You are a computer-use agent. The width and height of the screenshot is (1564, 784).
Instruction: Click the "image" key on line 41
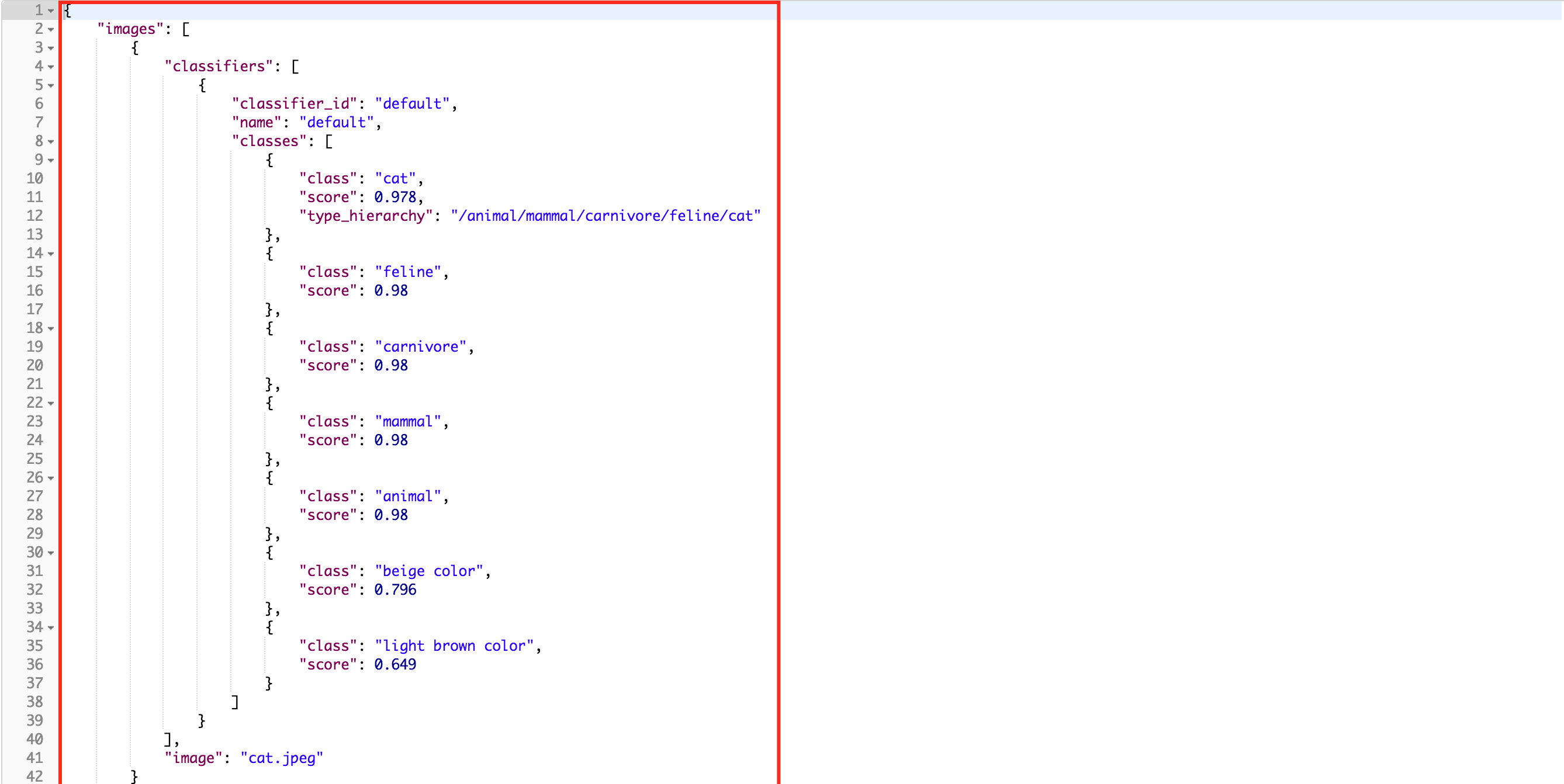point(193,758)
